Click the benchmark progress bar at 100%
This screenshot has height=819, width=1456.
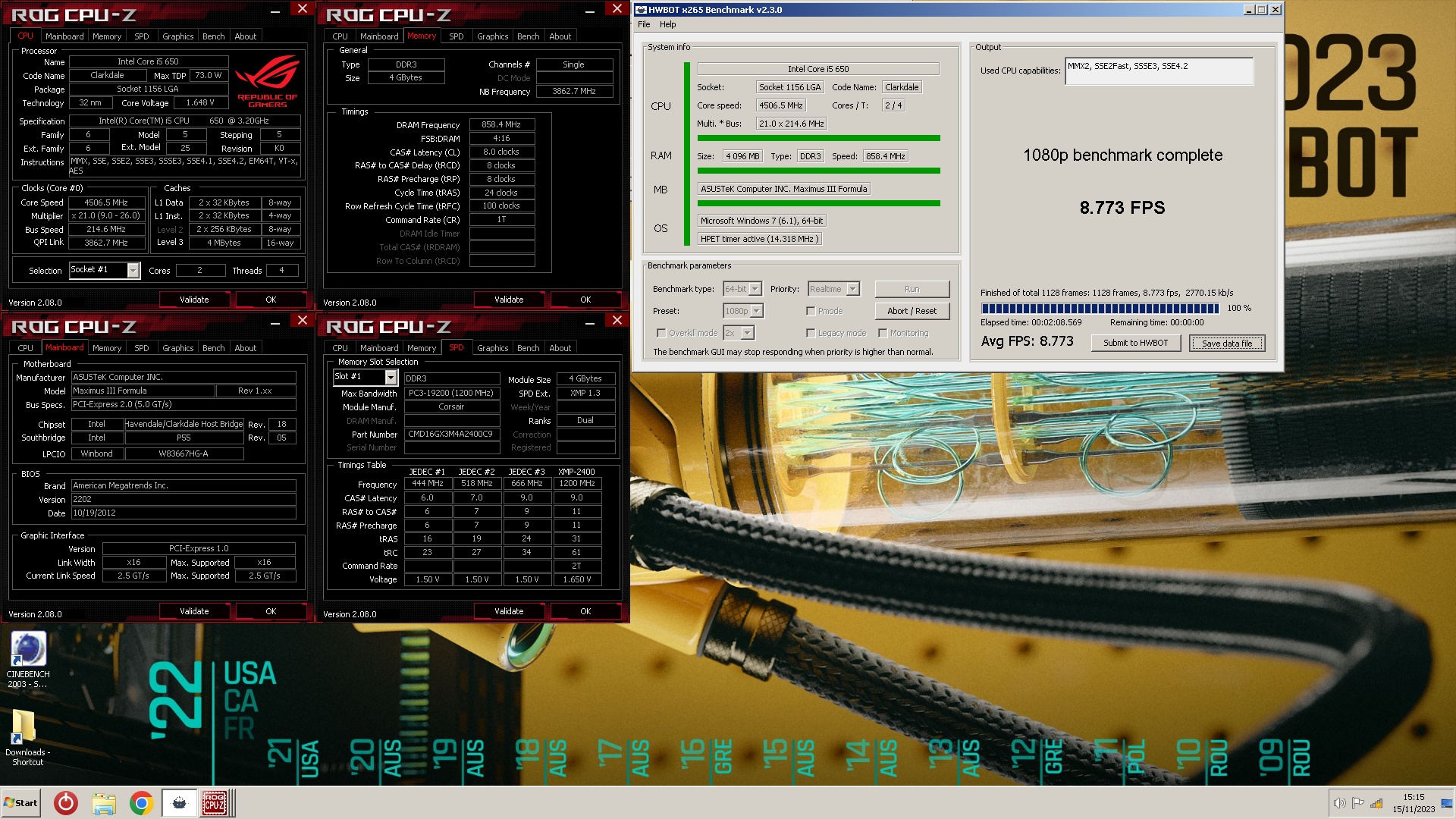pyautogui.click(x=1100, y=309)
